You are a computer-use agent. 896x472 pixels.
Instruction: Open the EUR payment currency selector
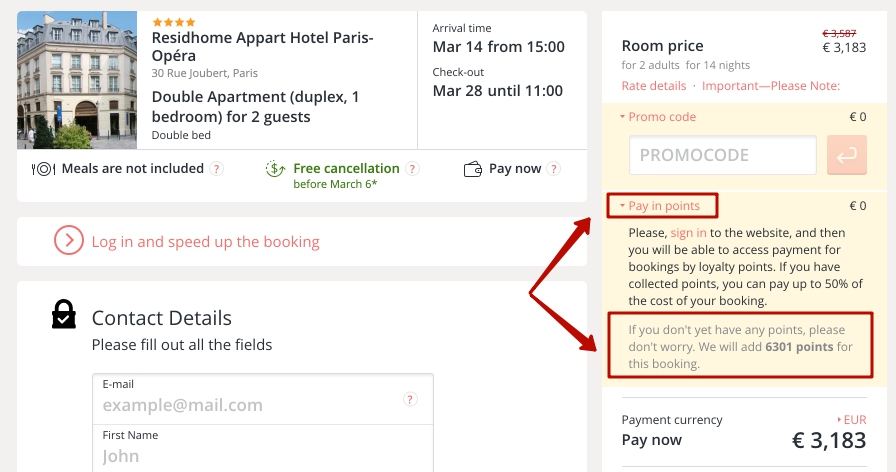[851, 419]
